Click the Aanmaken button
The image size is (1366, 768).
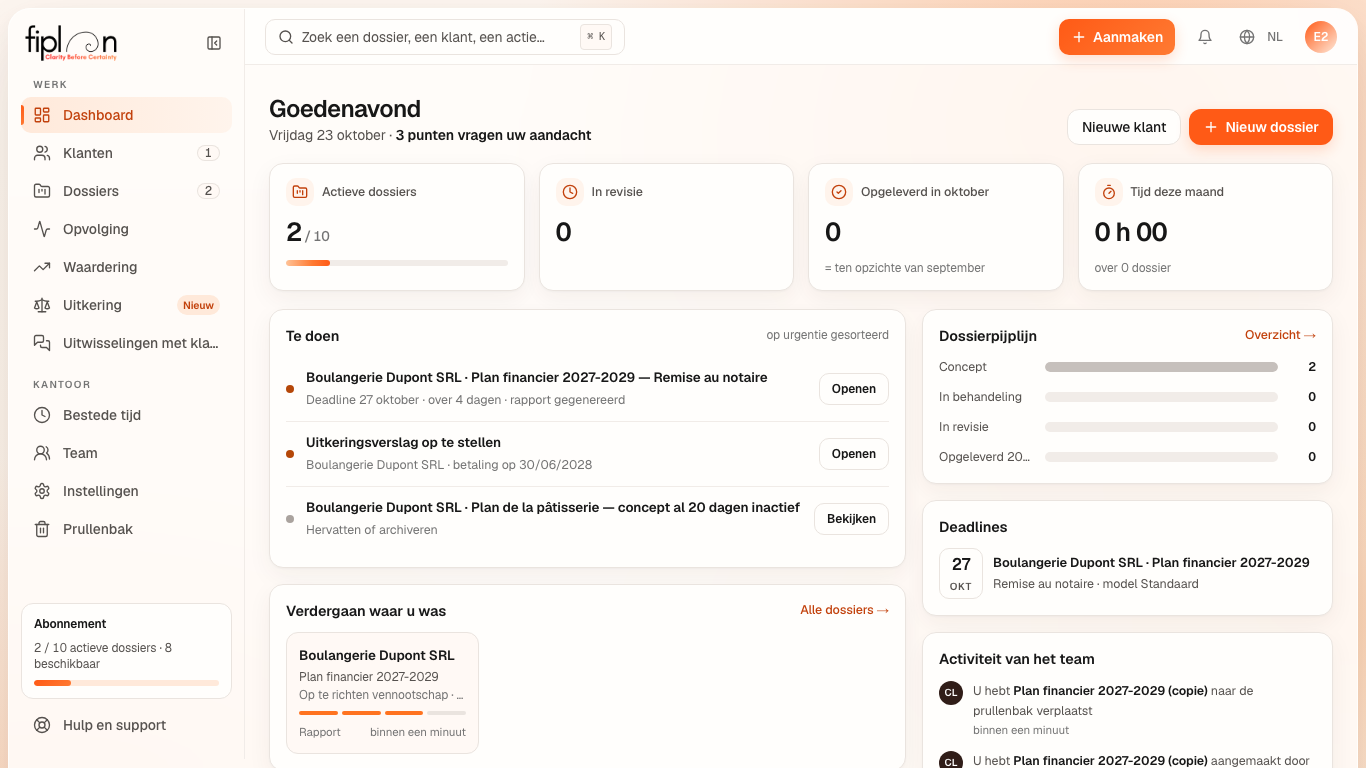(x=1117, y=37)
